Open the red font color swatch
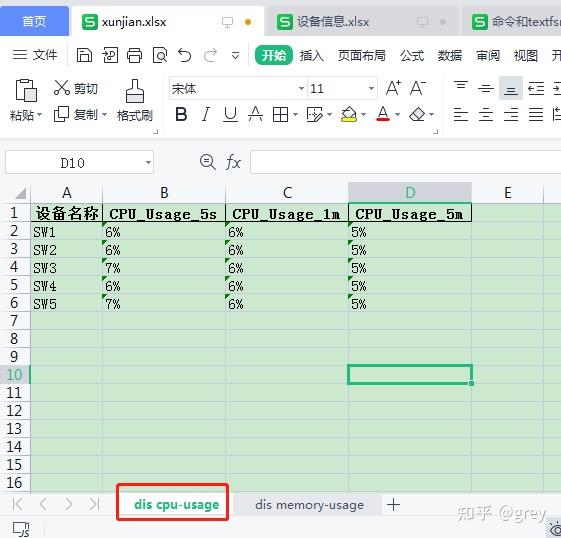The height and width of the screenshot is (538, 561). click(x=383, y=114)
